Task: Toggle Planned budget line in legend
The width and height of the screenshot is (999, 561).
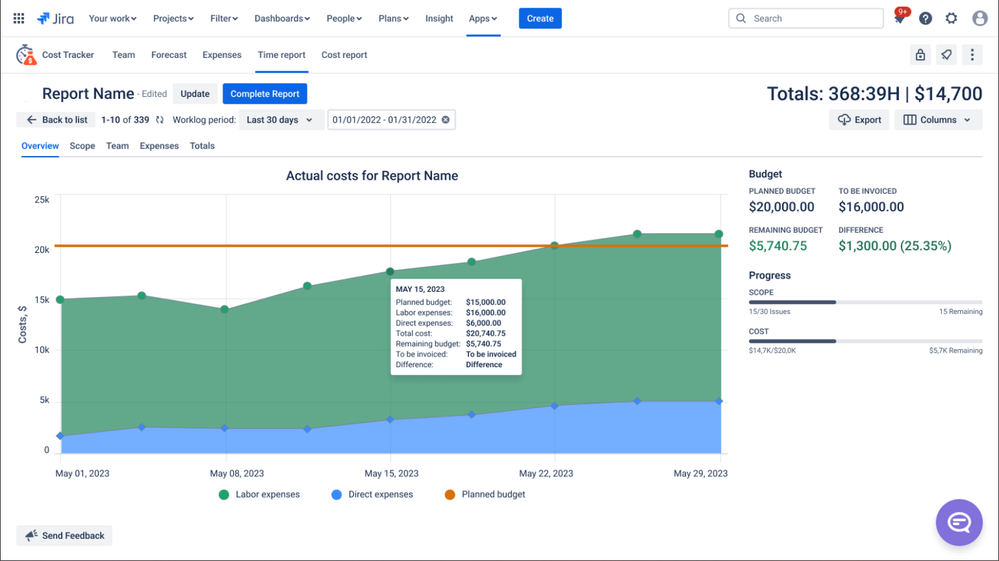Action: (x=484, y=494)
